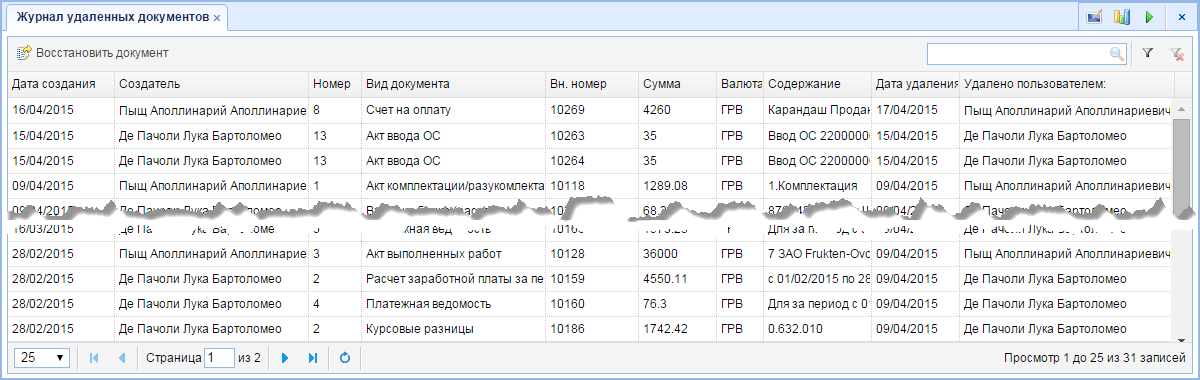Select the Расчет заработной платы row
Viewport: 1200px width, 380px height.
590,279
